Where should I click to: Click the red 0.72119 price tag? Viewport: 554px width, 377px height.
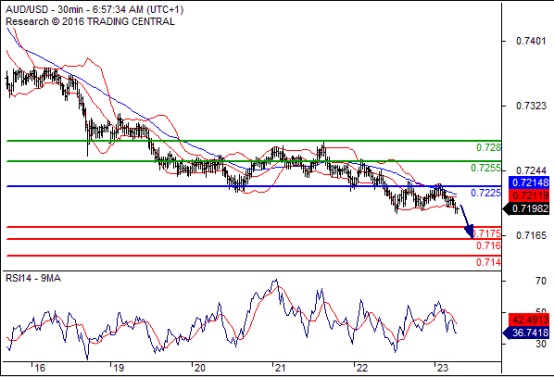point(529,195)
